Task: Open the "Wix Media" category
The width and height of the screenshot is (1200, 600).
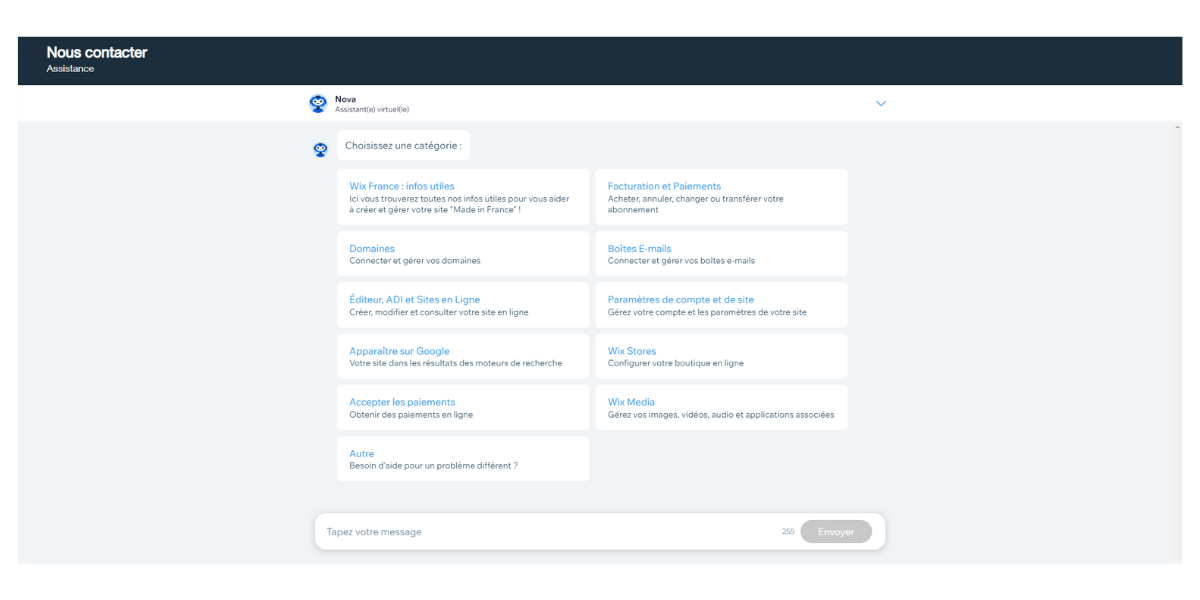Action: pyautogui.click(x=721, y=407)
